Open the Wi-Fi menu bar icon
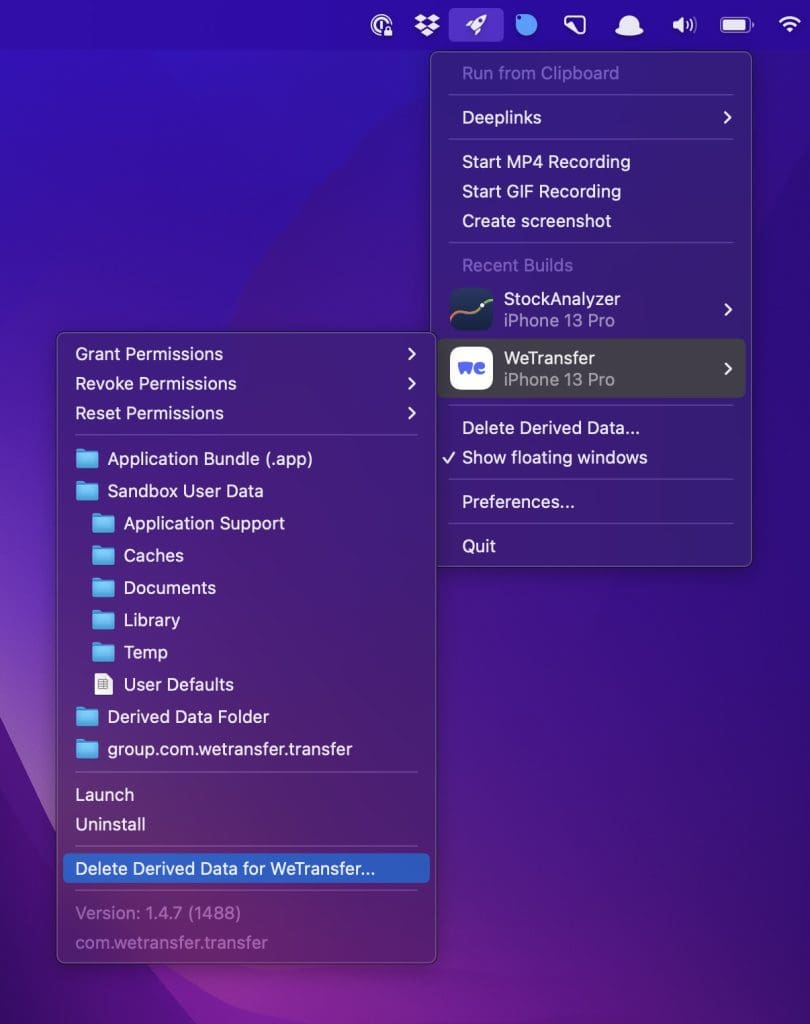 click(790, 25)
